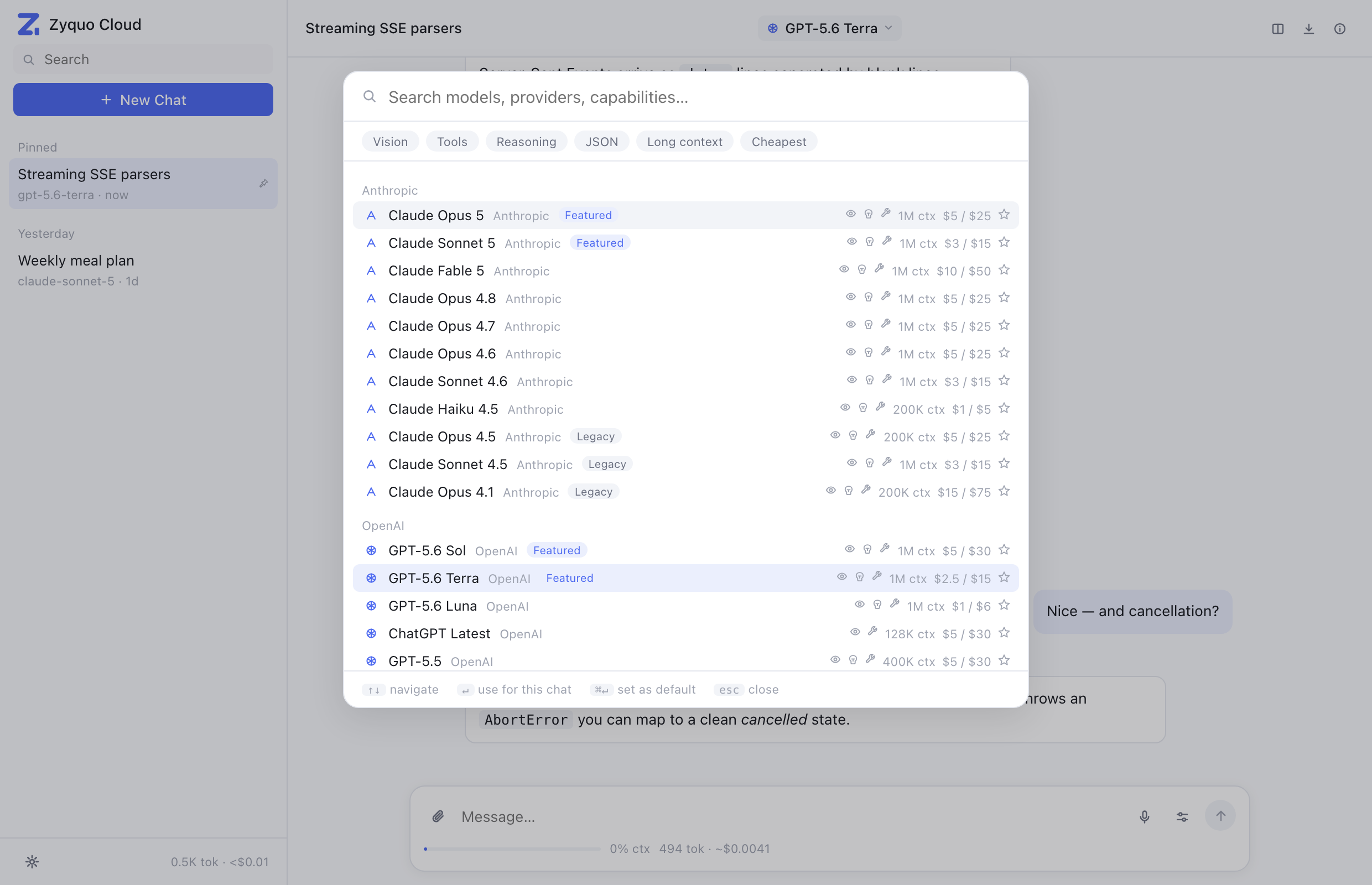The width and height of the screenshot is (1372, 885).
Task: Select the Claude Opus 4.8 row
Action: (x=685, y=298)
